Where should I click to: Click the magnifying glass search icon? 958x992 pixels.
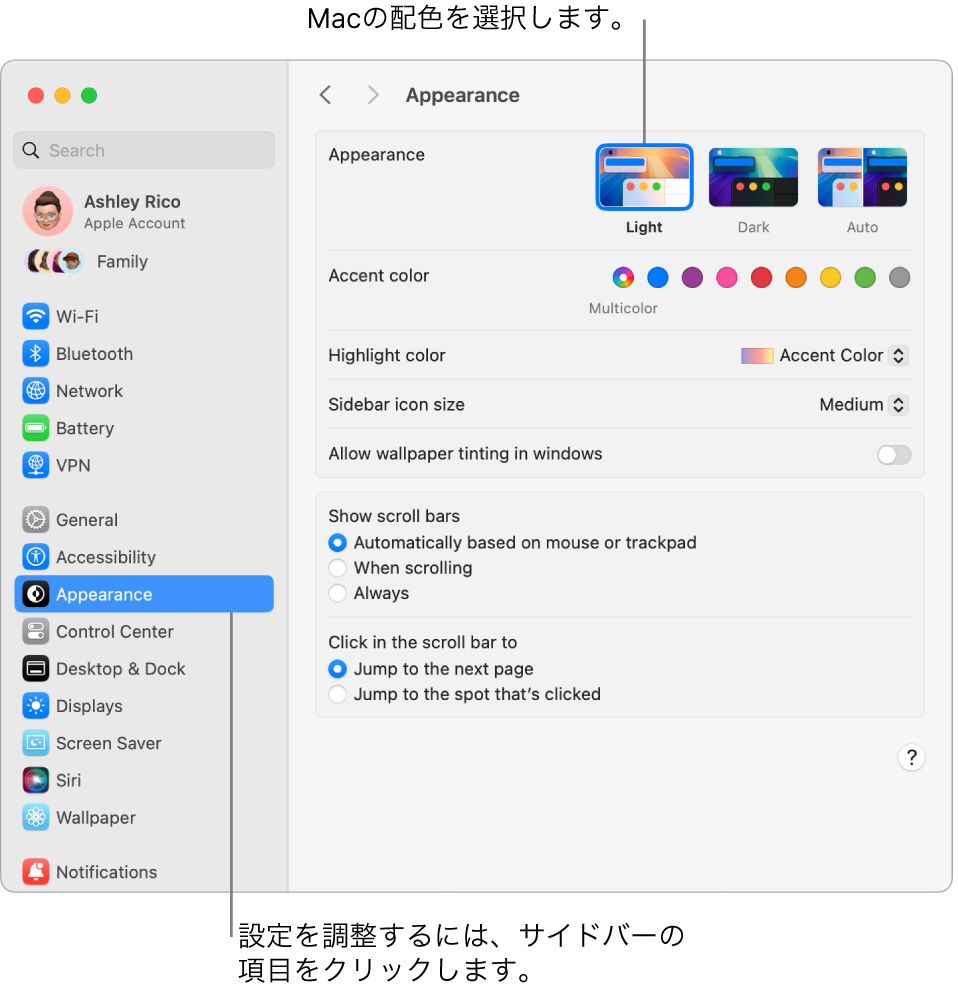(30, 150)
